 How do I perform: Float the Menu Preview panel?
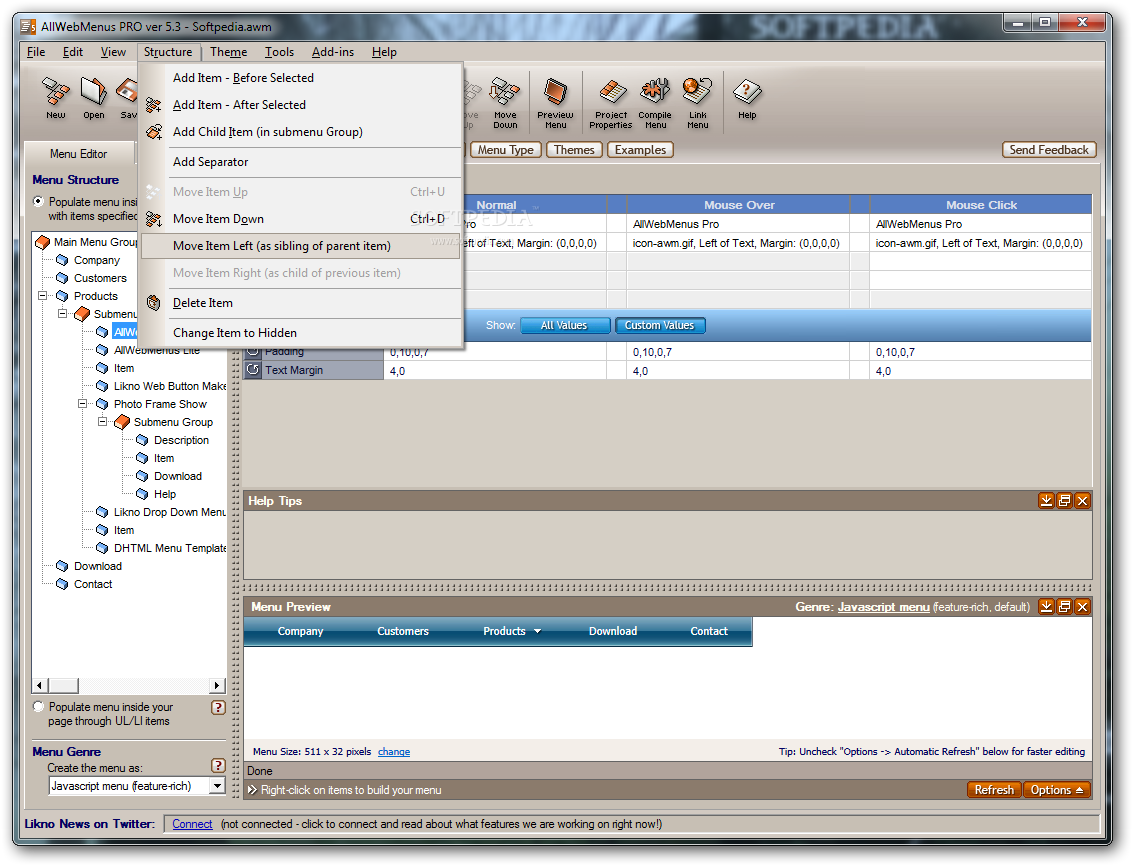coord(1064,606)
